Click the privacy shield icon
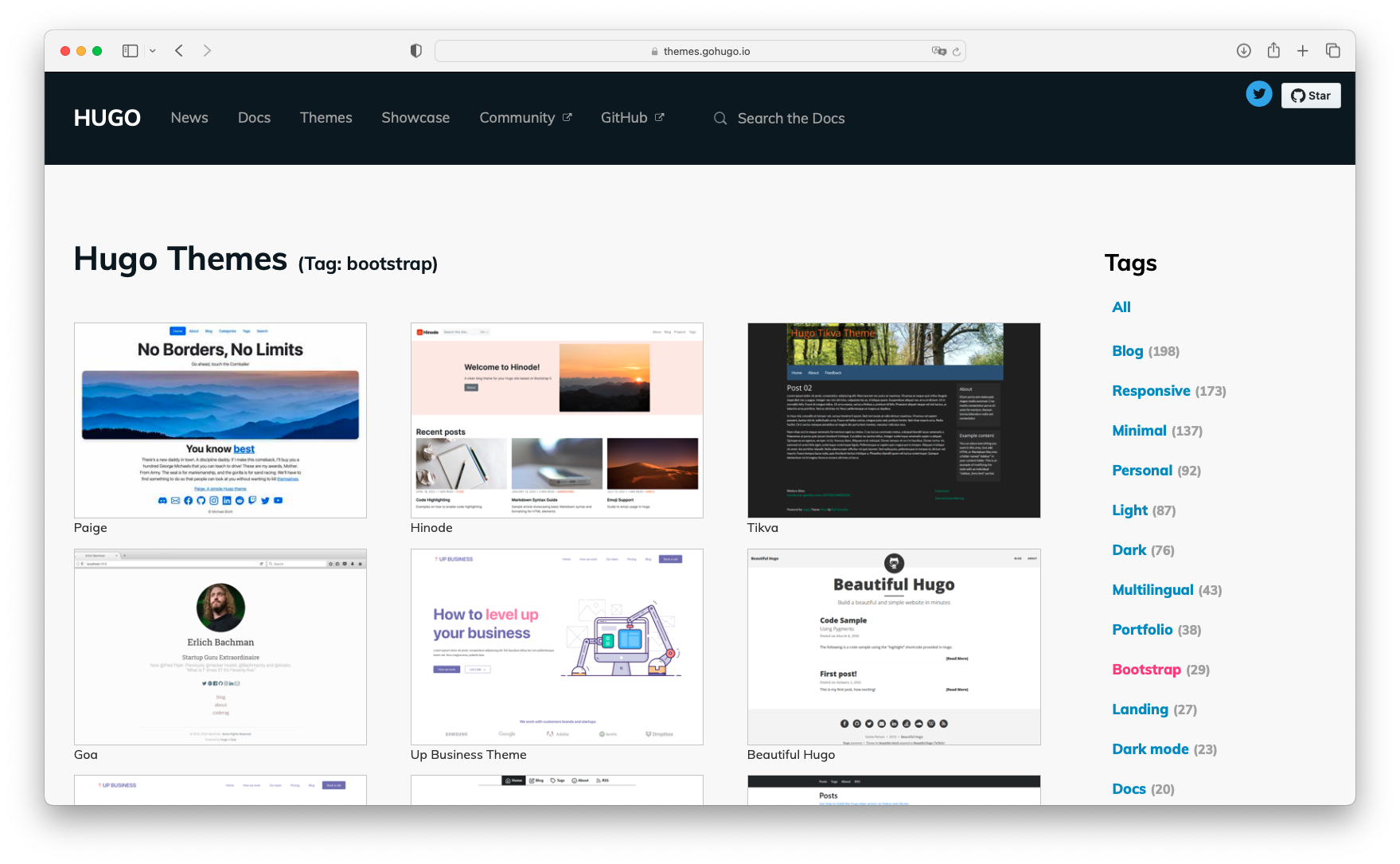This screenshot has height=864, width=1400. [x=415, y=51]
